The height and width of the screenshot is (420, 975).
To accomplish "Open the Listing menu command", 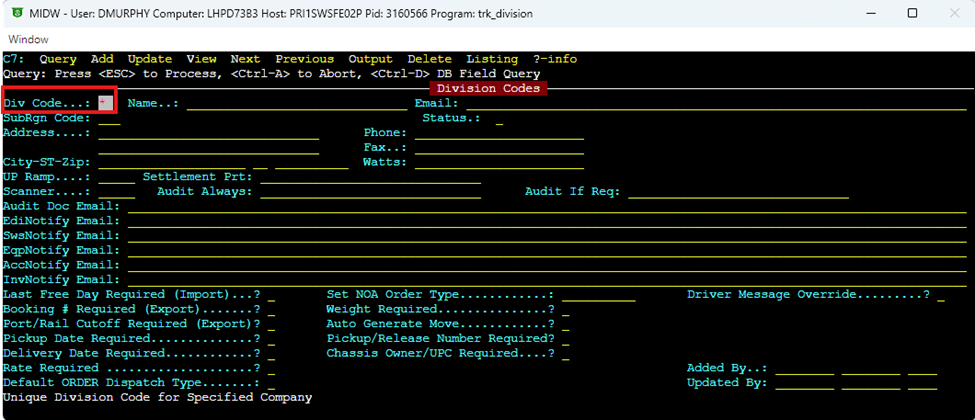I will tap(492, 59).
